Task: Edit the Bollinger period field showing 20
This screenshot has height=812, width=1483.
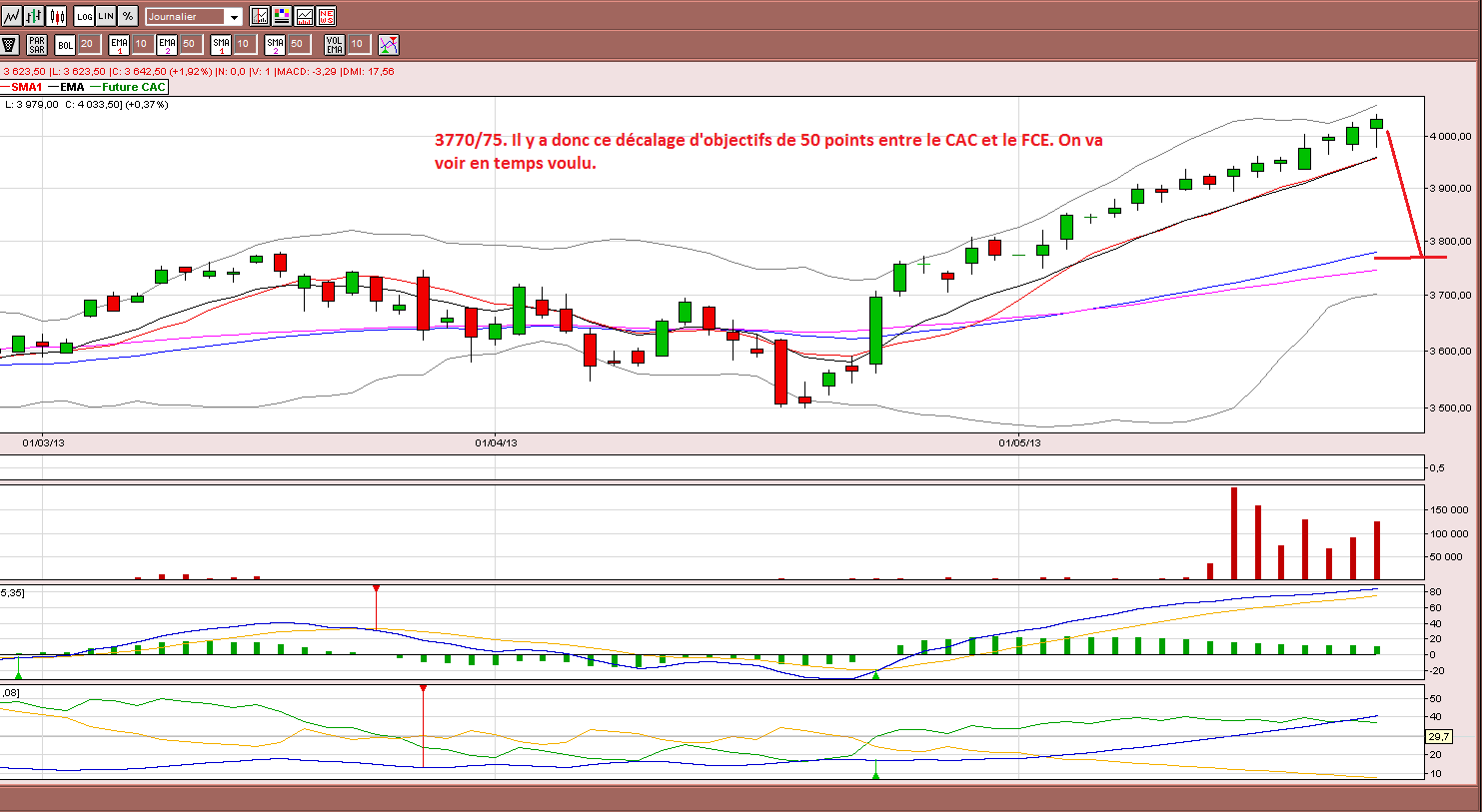Action: [x=88, y=44]
